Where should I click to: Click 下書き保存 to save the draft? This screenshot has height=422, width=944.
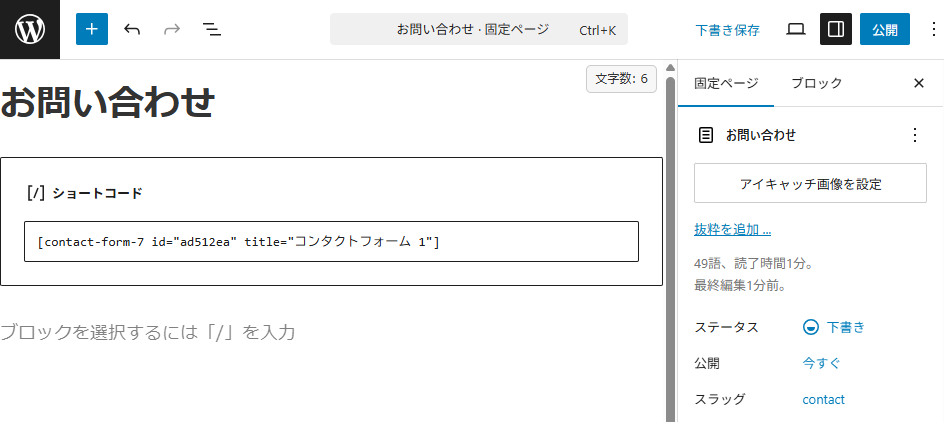point(728,29)
